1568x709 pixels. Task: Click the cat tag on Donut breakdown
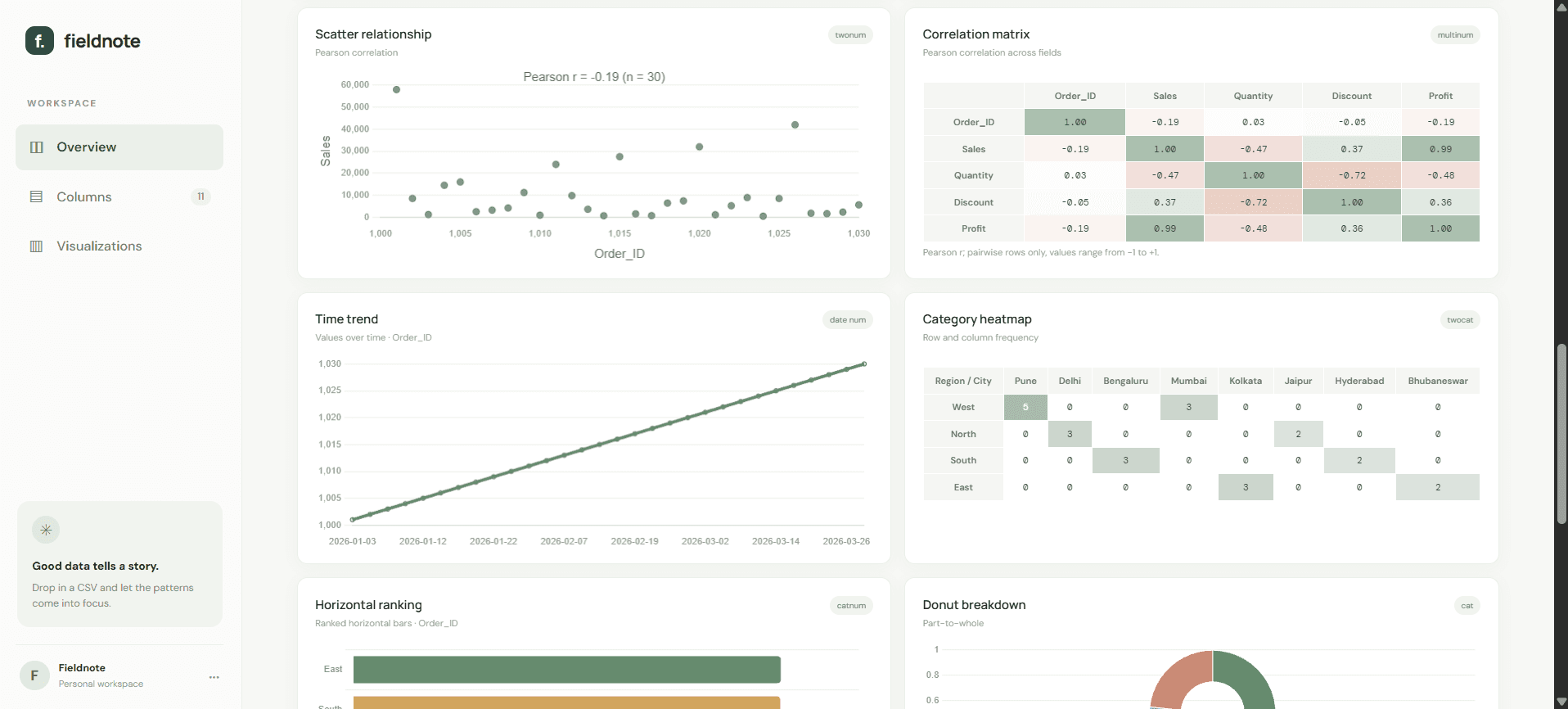pos(1467,606)
